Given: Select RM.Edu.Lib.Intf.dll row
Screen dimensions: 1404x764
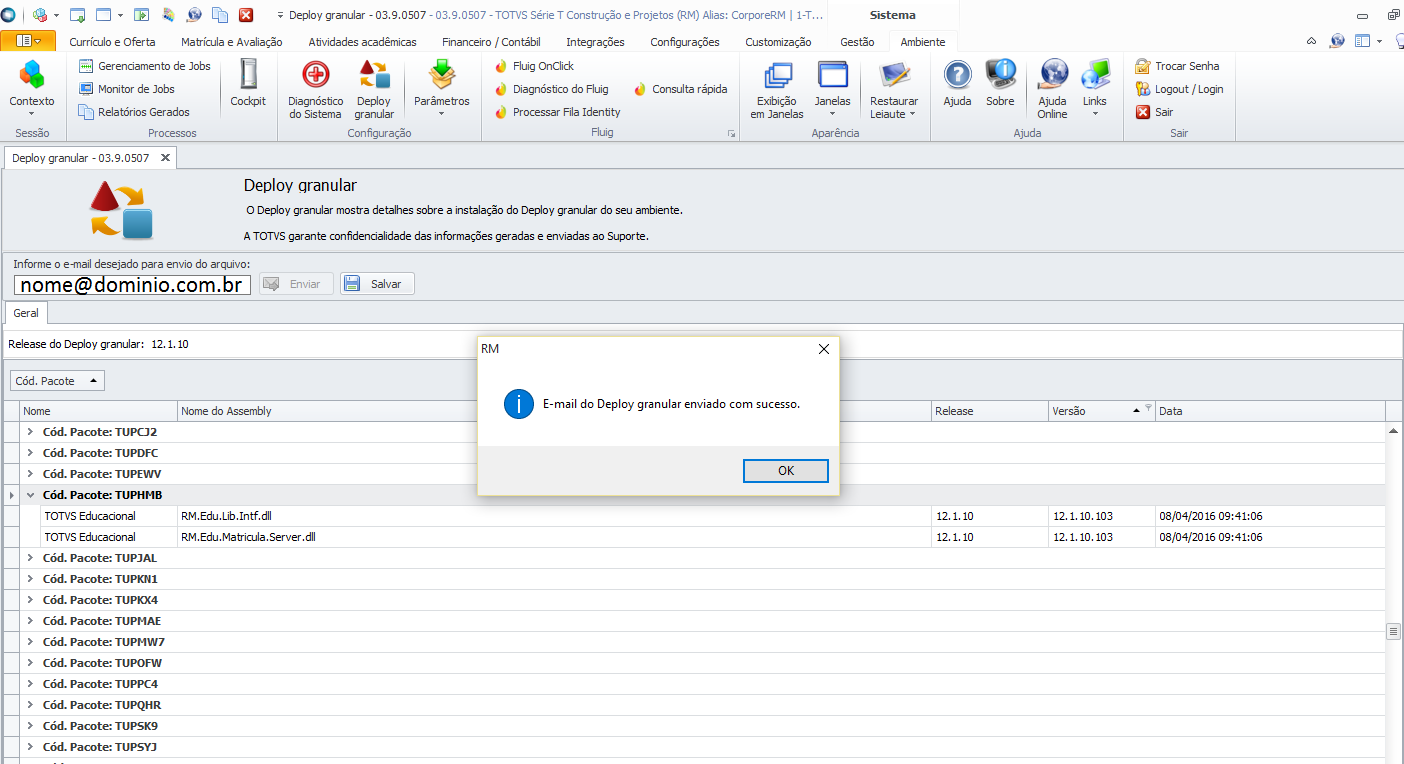Looking at the screenshot, I should [x=702, y=516].
